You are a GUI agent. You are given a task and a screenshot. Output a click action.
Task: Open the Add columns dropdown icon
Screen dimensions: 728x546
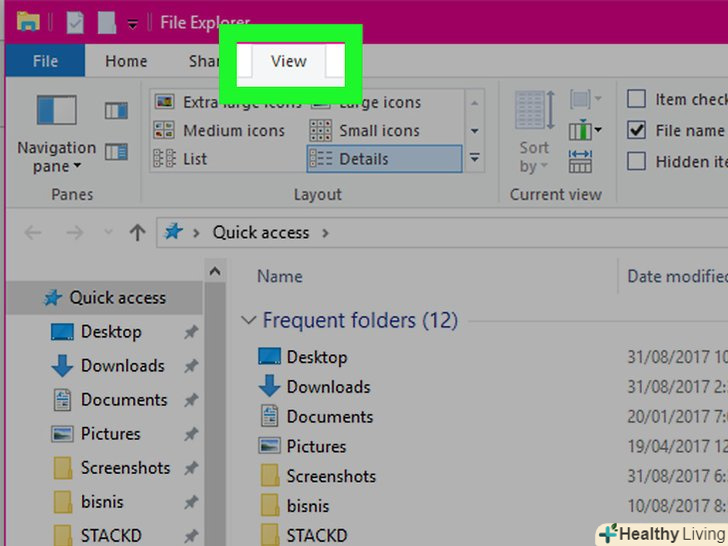click(x=585, y=130)
